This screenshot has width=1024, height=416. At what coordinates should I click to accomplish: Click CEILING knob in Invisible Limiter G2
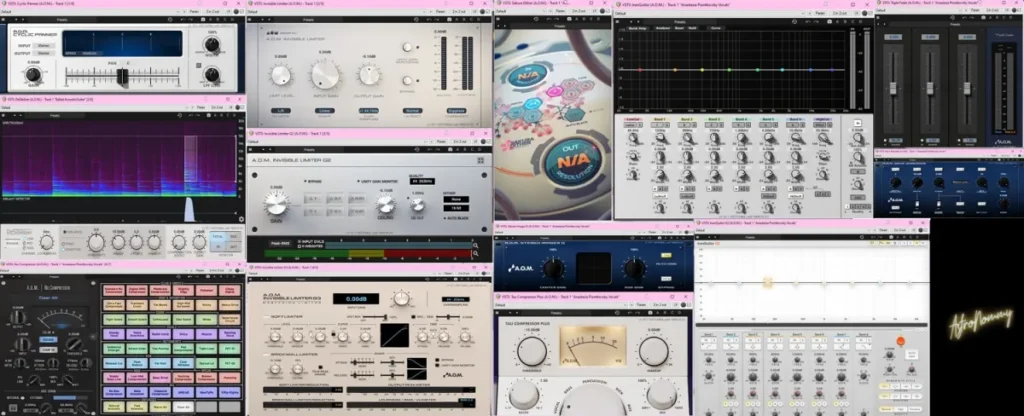click(x=385, y=205)
